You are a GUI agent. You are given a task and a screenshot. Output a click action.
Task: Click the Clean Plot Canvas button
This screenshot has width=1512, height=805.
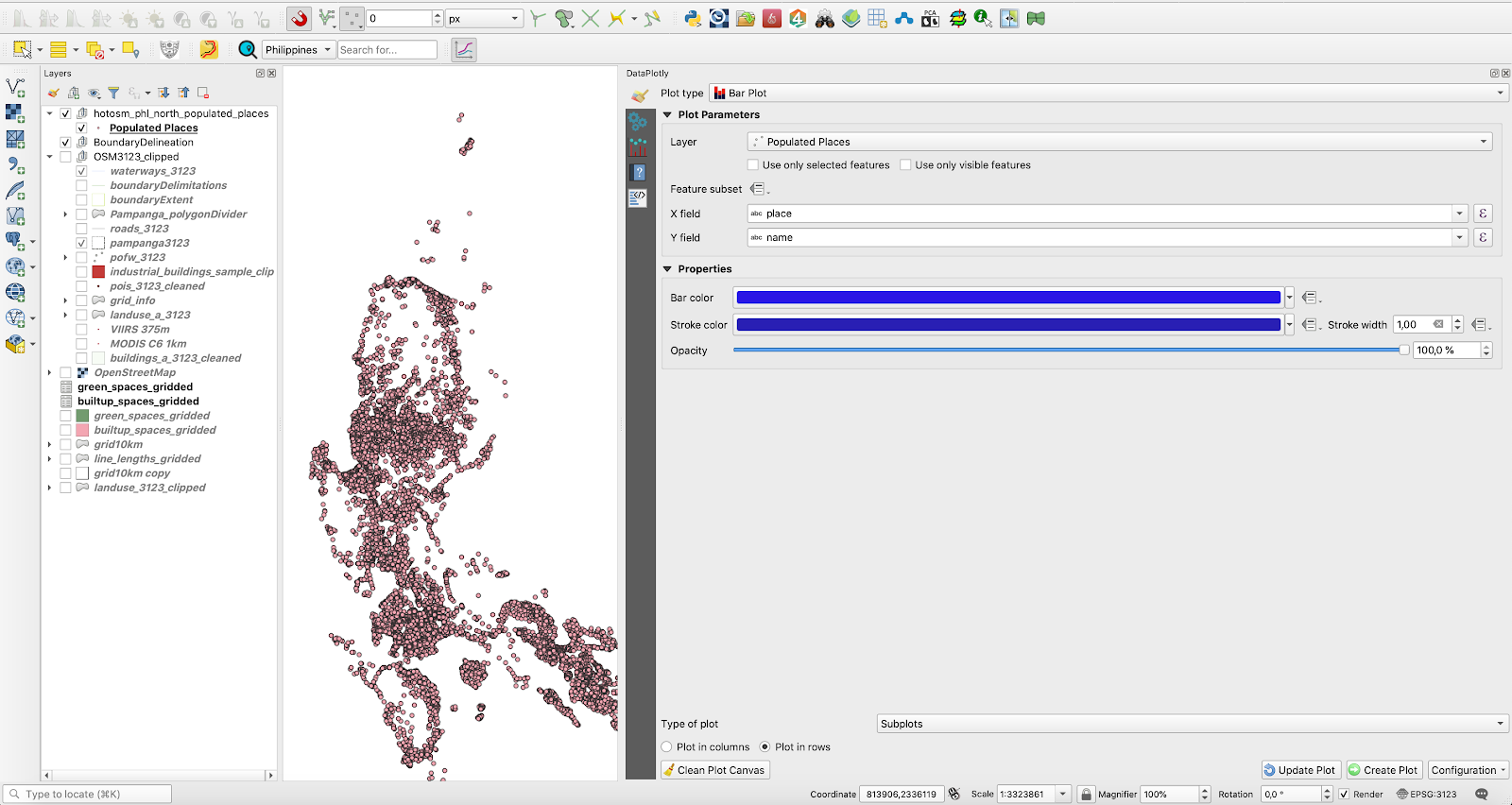pos(714,770)
